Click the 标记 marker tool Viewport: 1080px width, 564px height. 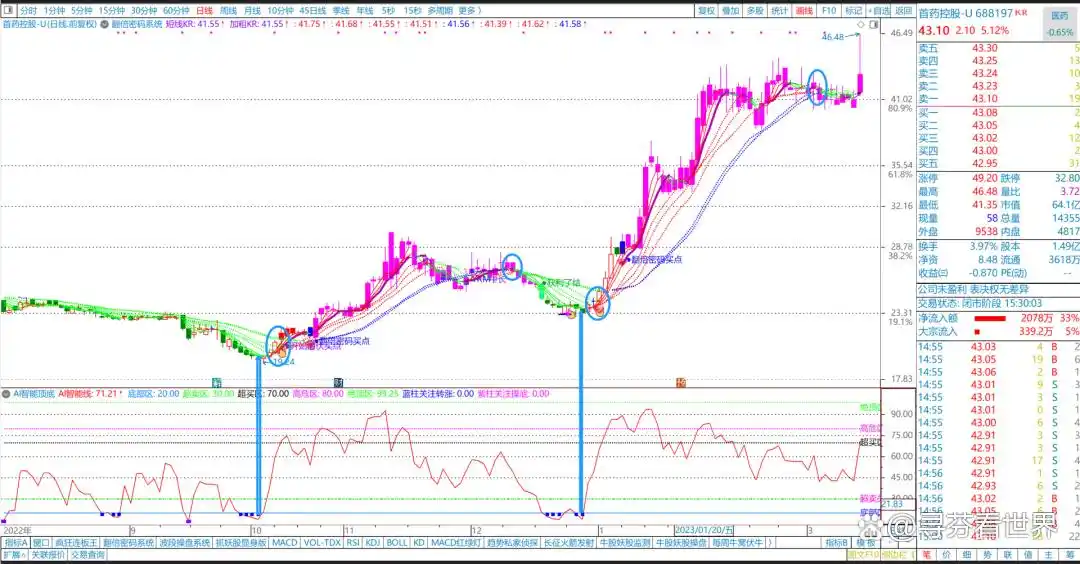852,10
